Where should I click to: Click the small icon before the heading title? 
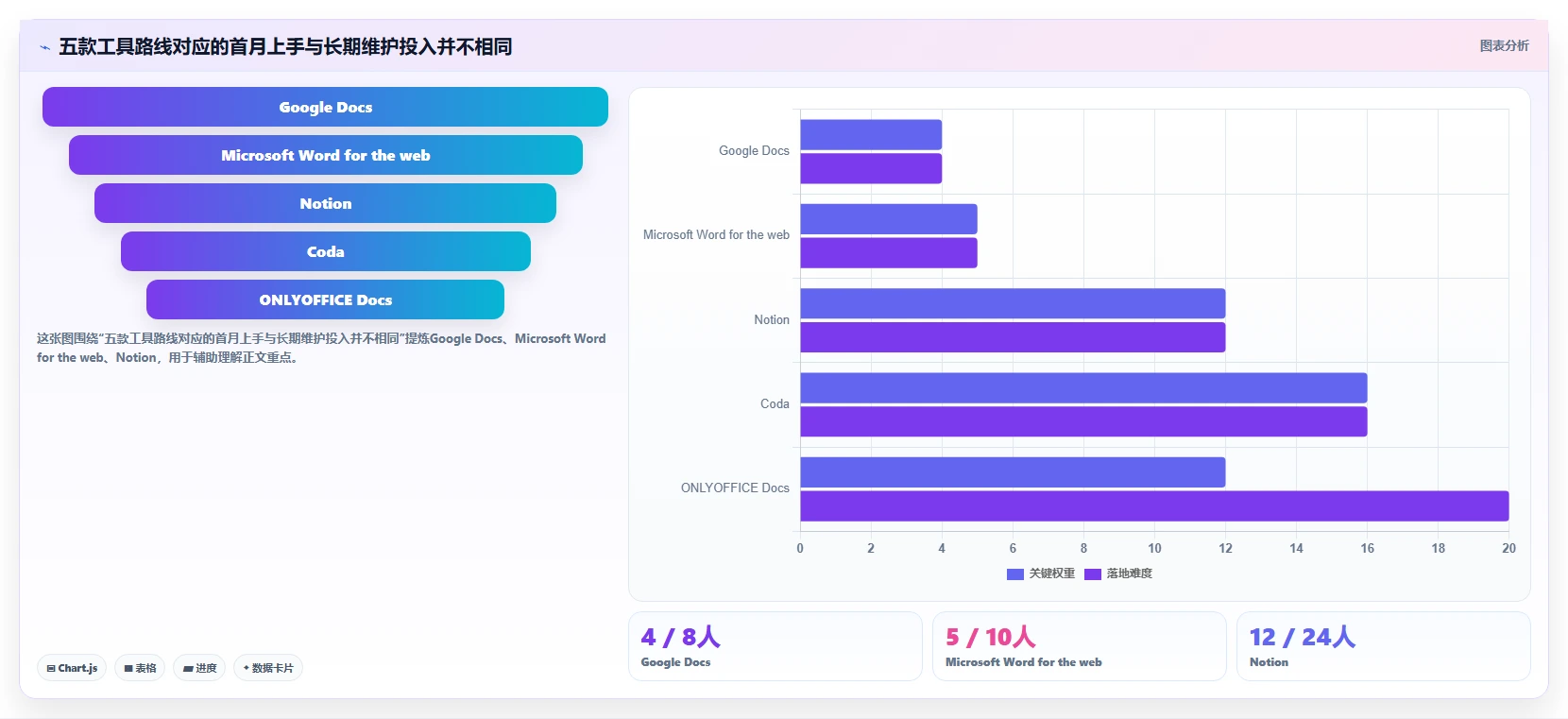click(x=44, y=47)
